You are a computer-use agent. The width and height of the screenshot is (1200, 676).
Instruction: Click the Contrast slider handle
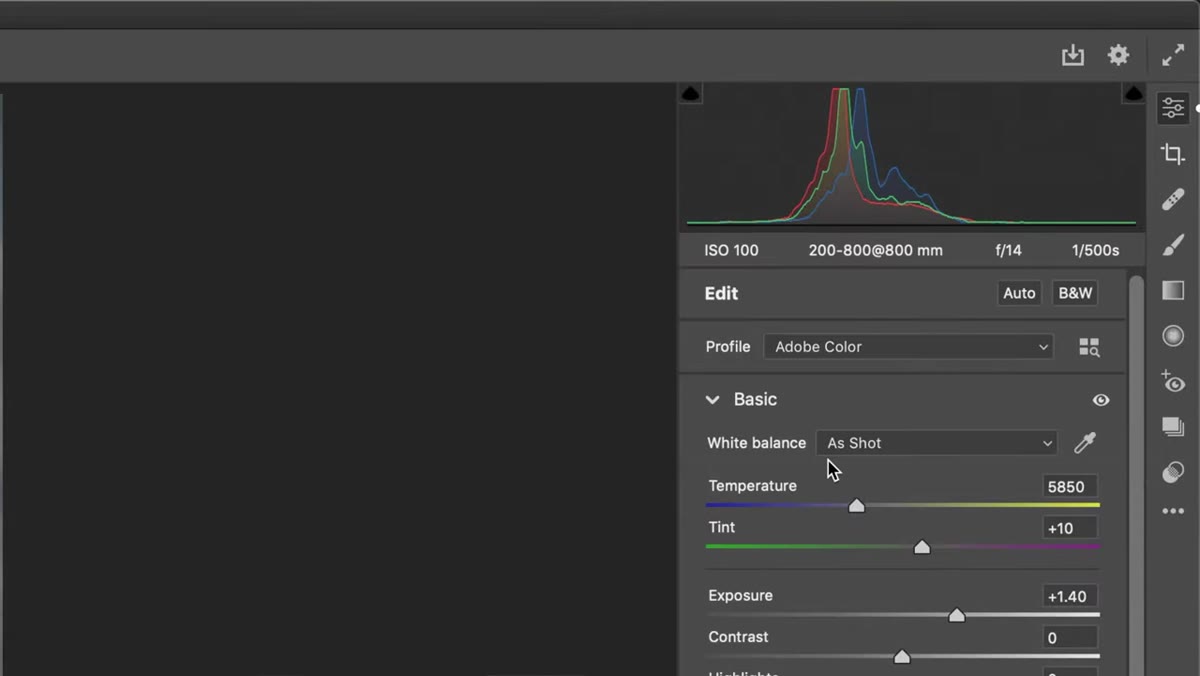(902, 657)
